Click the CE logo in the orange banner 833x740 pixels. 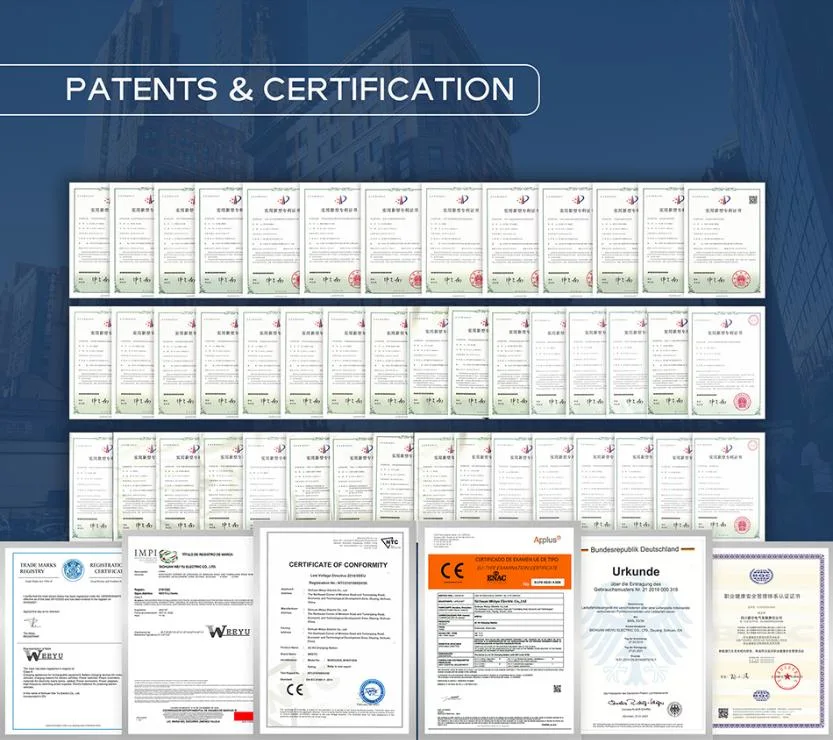pyautogui.click(x=452, y=571)
